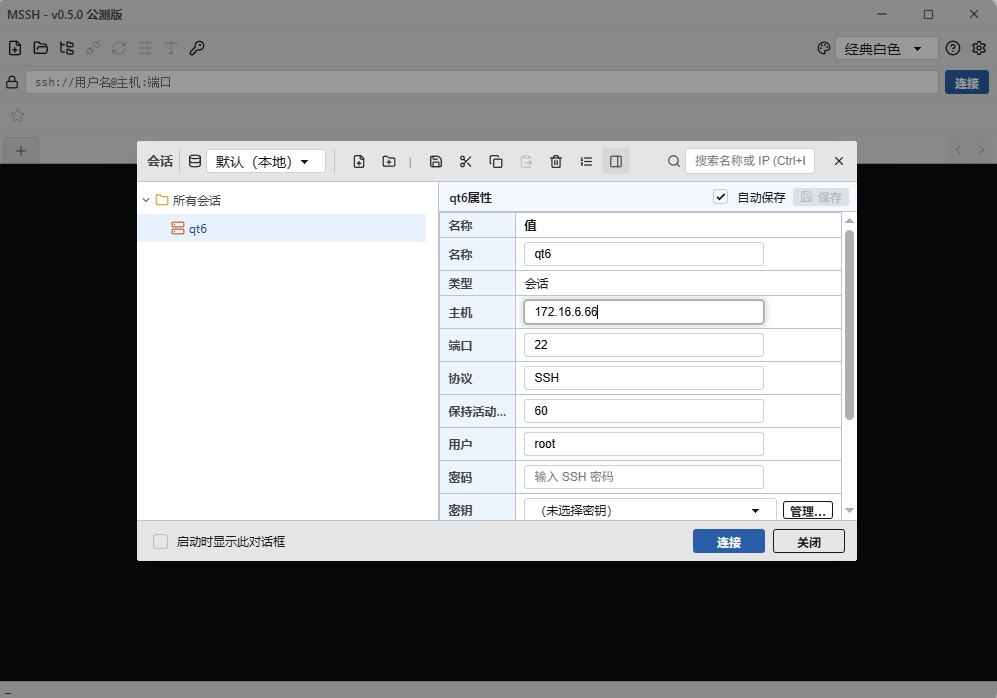The image size is (997, 698).
Task: Click the new folder icon in dialog toolbar
Action: 388,161
